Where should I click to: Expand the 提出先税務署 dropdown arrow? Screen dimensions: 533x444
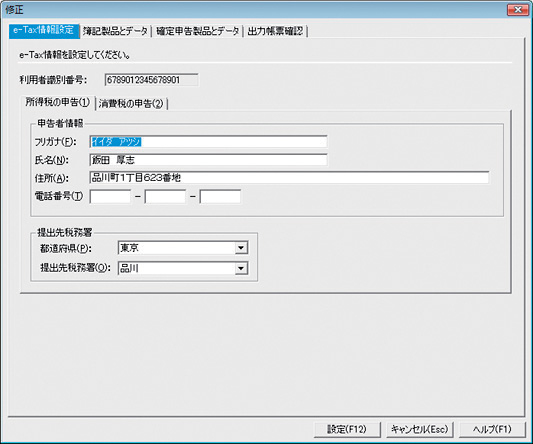(241, 268)
